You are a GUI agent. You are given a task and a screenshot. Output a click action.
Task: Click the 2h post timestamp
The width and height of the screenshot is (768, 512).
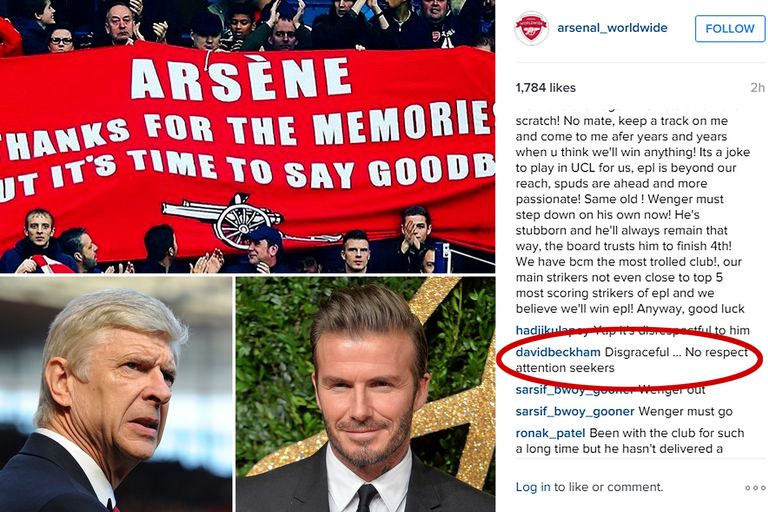coord(757,88)
